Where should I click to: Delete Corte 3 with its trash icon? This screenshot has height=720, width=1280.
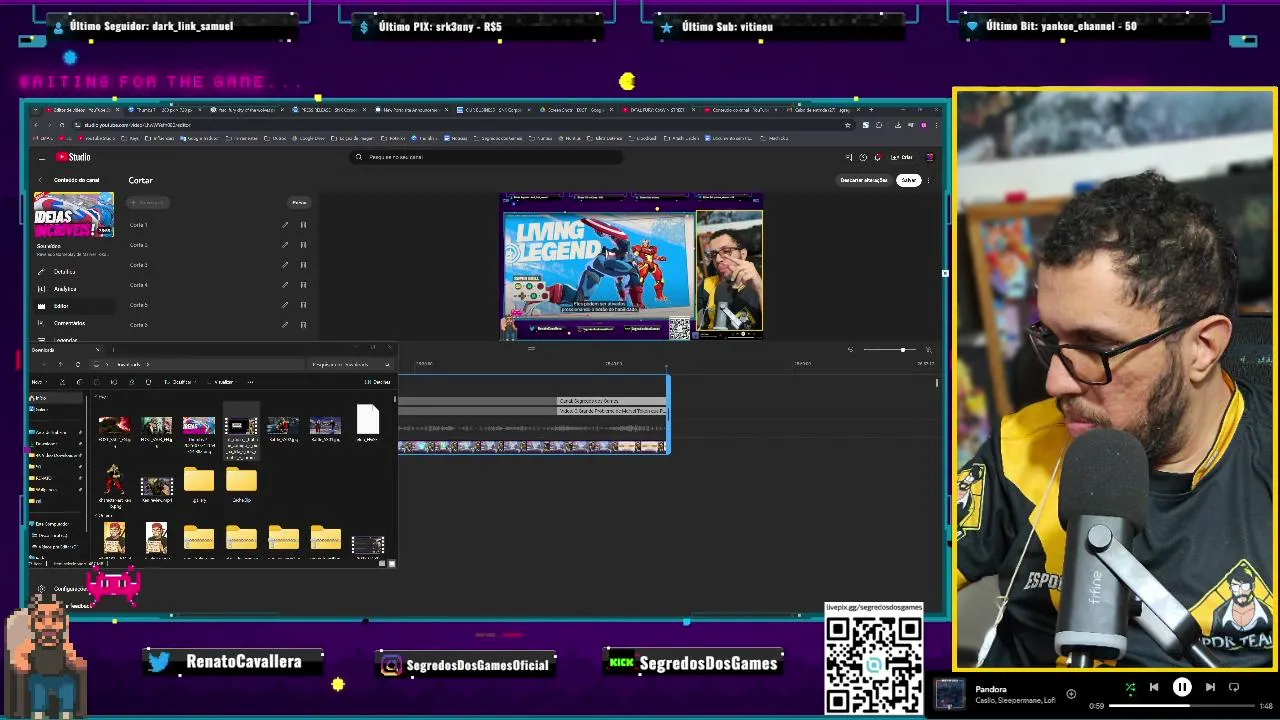pyautogui.click(x=303, y=265)
